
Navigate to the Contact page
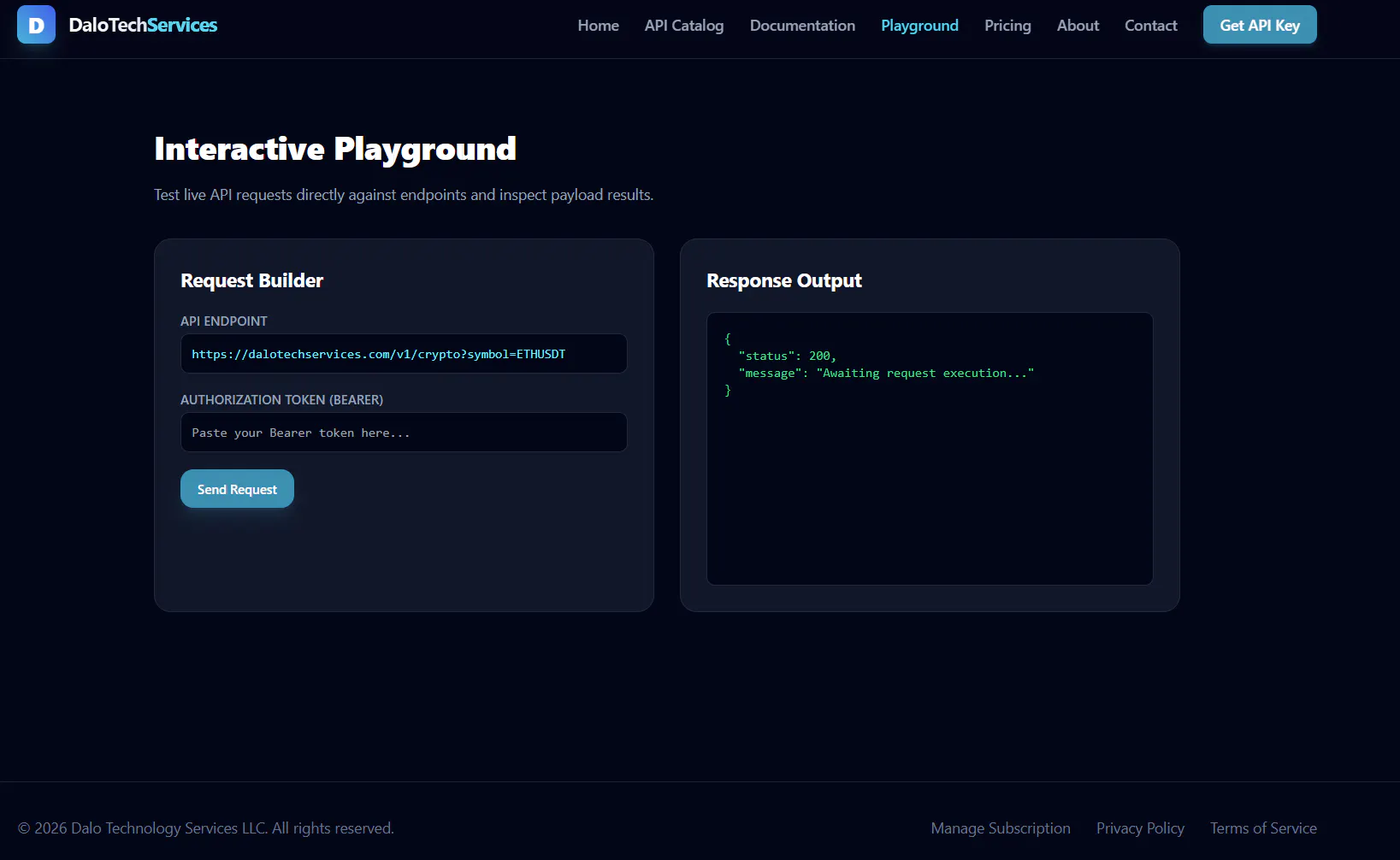tap(1150, 26)
